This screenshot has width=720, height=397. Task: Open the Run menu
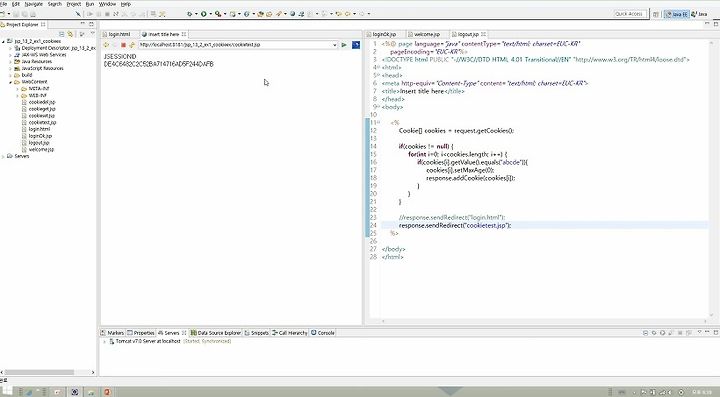click(90, 4)
